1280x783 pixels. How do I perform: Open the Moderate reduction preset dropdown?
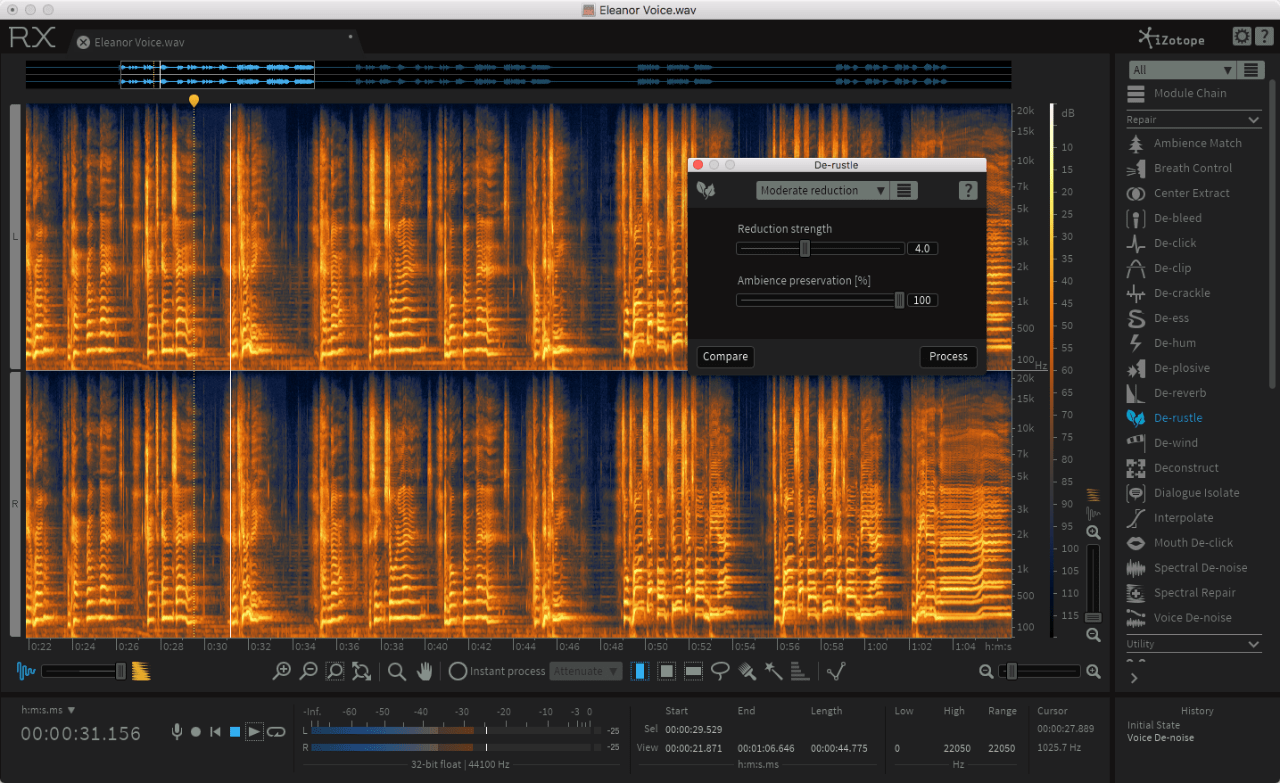pyautogui.click(x=822, y=190)
